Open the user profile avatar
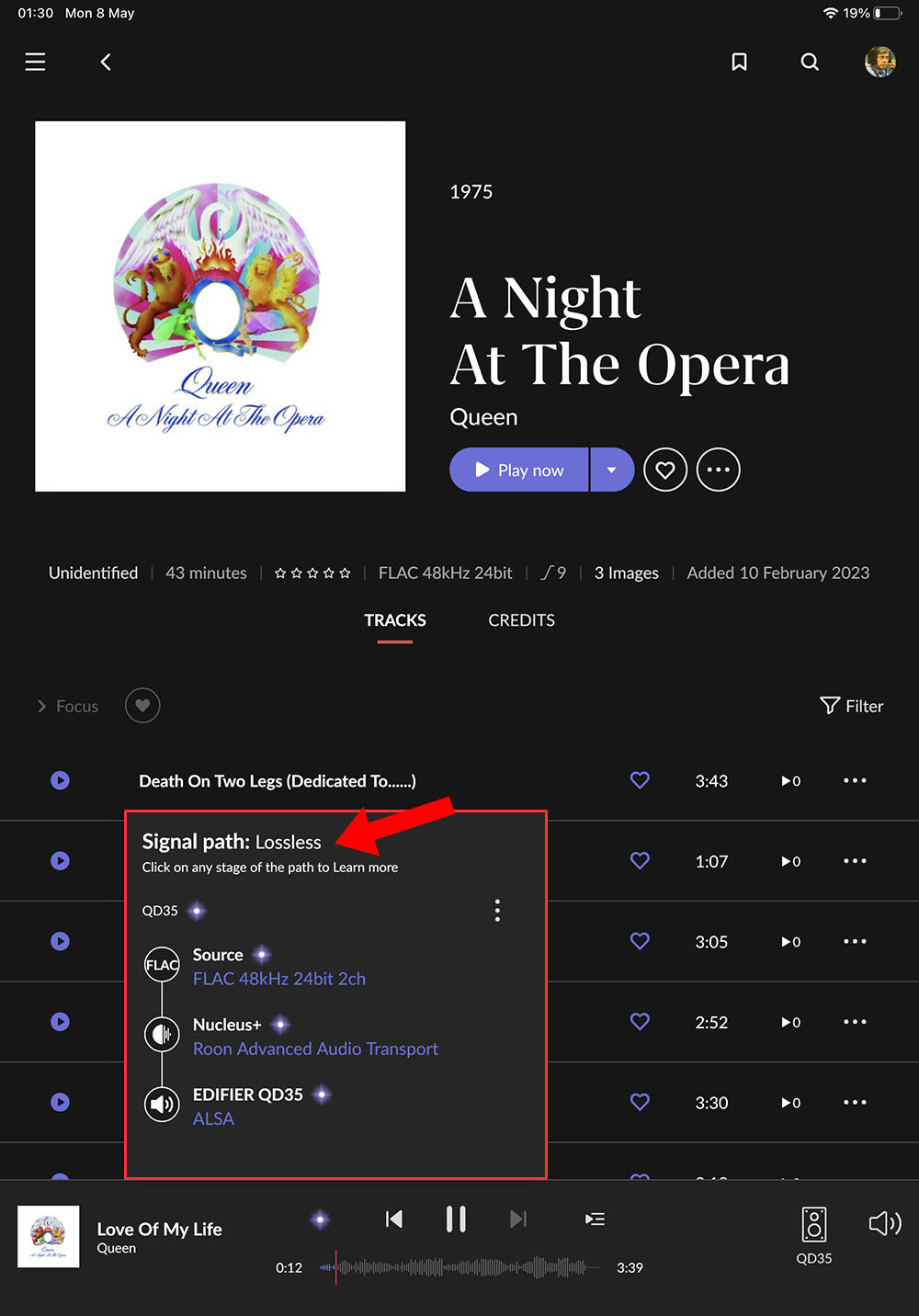Image resolution: width=919 pixels, height=1316 pixels. (x=879, y=62)
